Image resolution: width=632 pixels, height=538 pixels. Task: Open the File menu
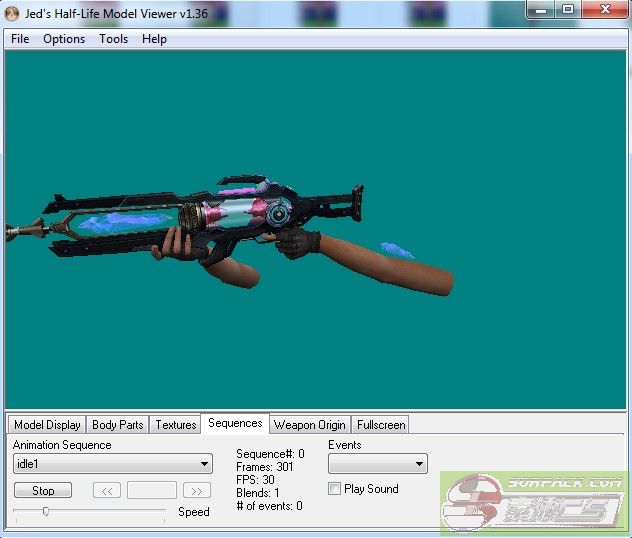click(x=20, y=39)
